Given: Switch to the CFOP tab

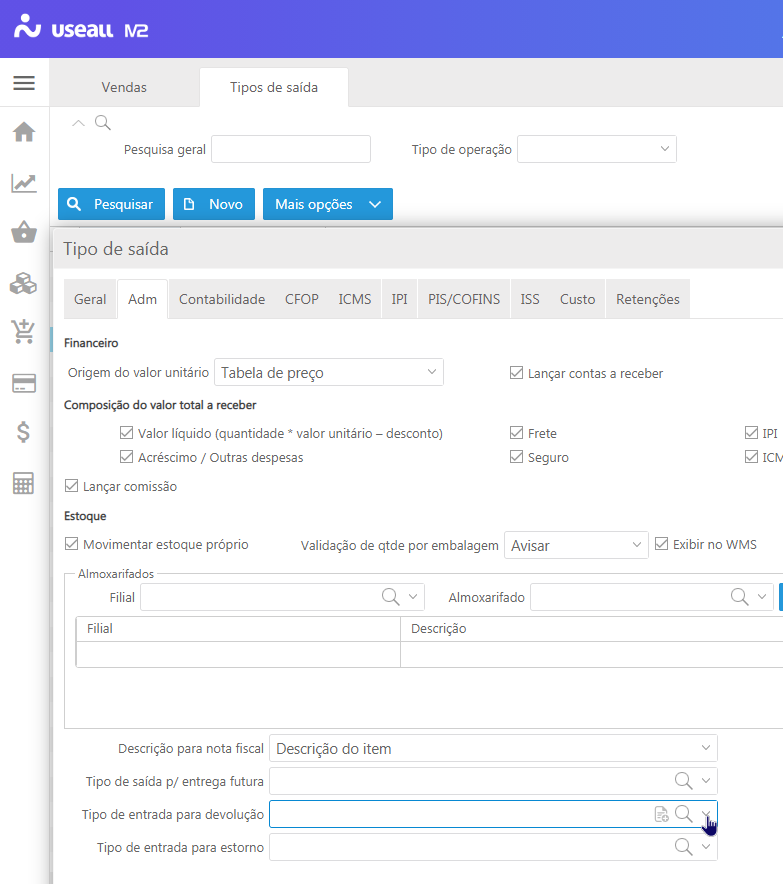Looking at the screenshot, I should (302, 299).
